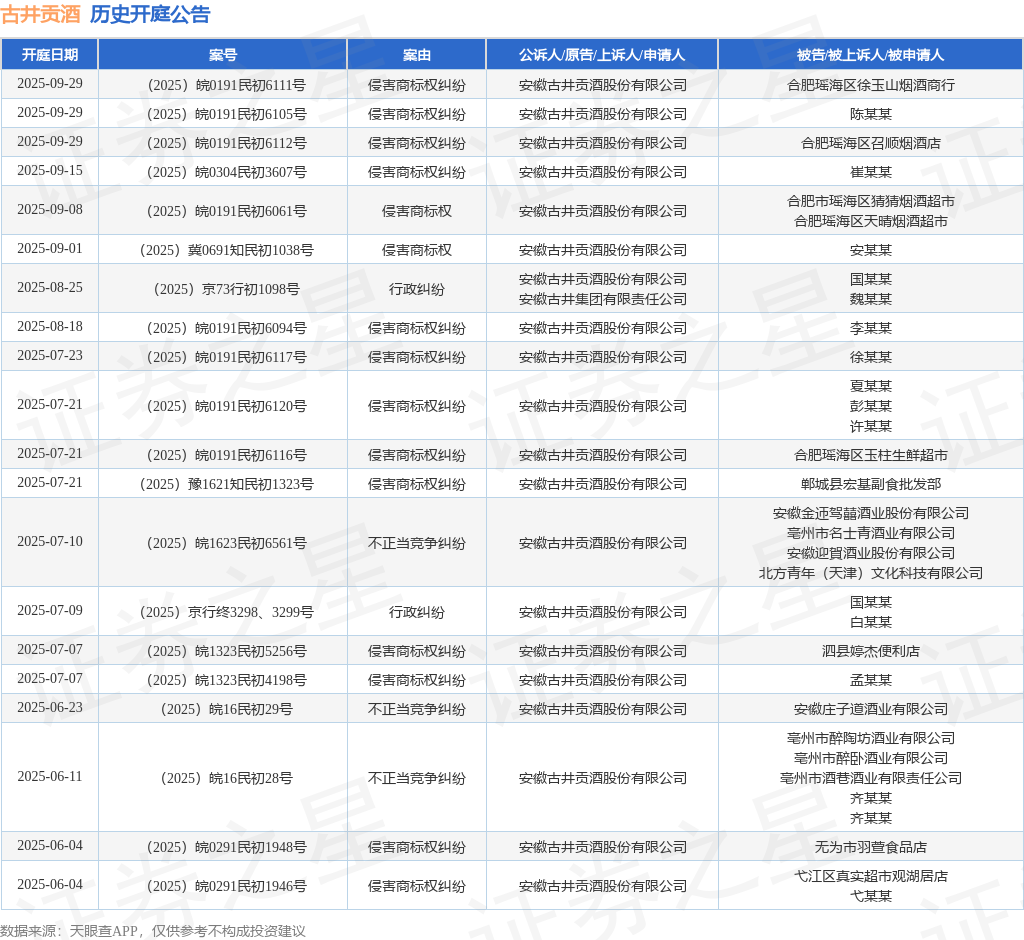
Task: Click case number (2025)皖0304民初3607号
Action: pyautogui.click(x=227, y=172)
